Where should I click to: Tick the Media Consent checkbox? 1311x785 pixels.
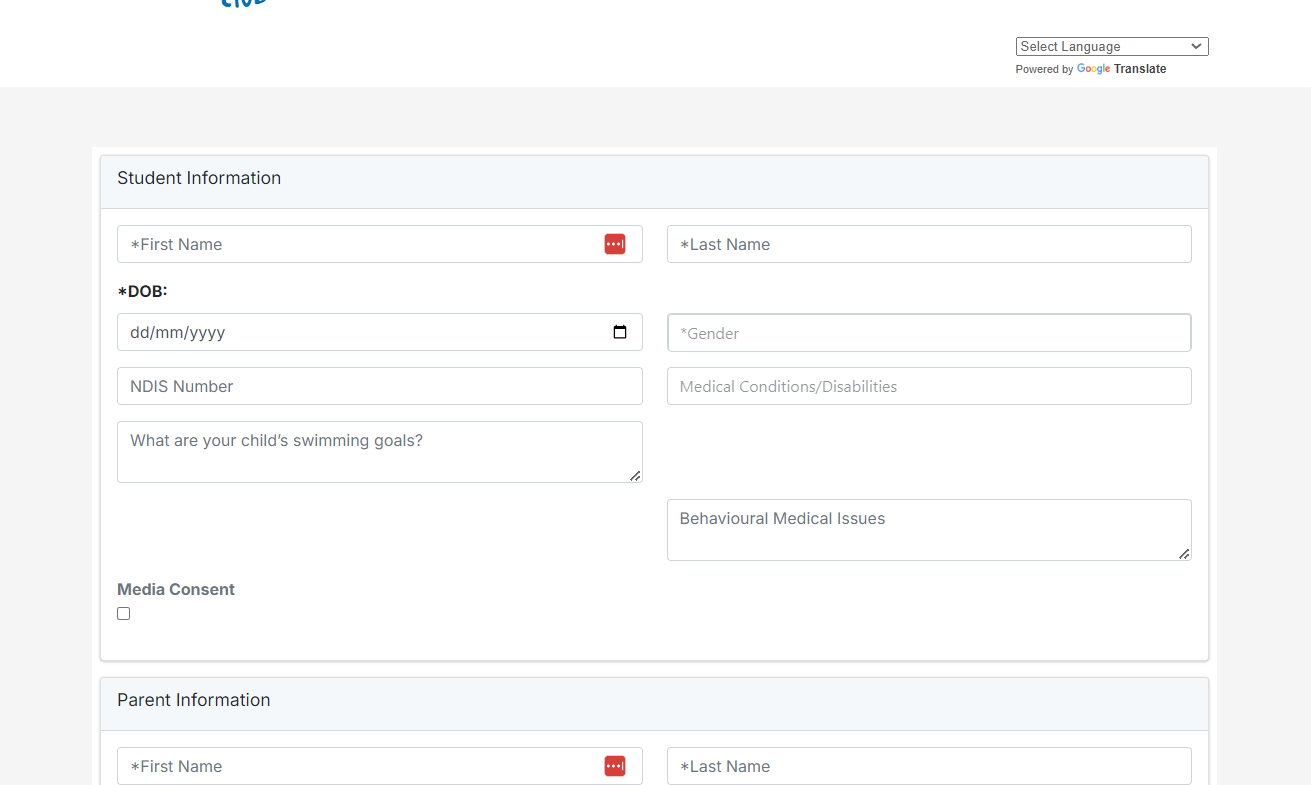click(x=124, y=614)
